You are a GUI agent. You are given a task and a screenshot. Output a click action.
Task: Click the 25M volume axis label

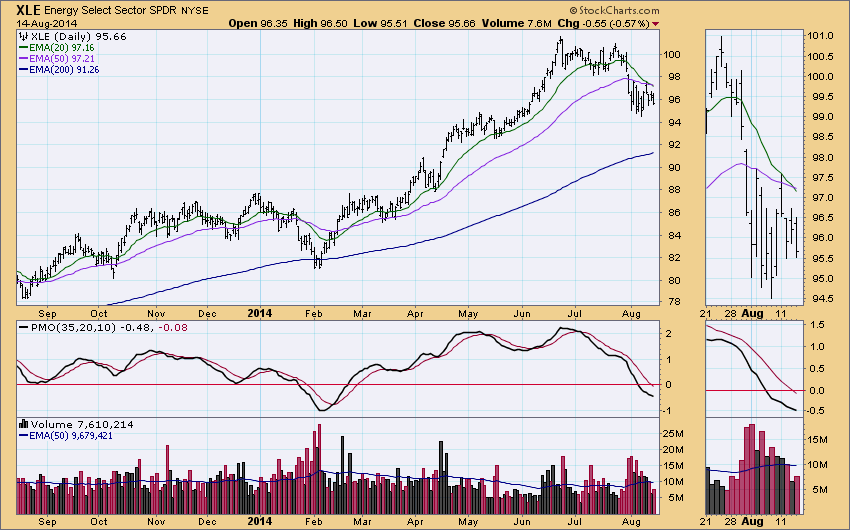click(x=673, y=434)
